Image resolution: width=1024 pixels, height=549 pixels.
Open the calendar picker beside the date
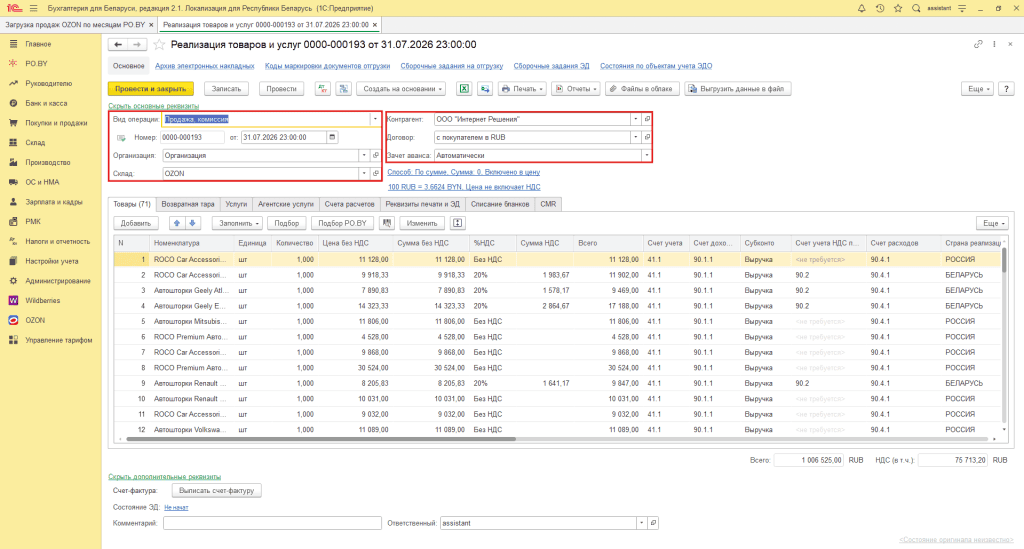(x=332, y=137)
